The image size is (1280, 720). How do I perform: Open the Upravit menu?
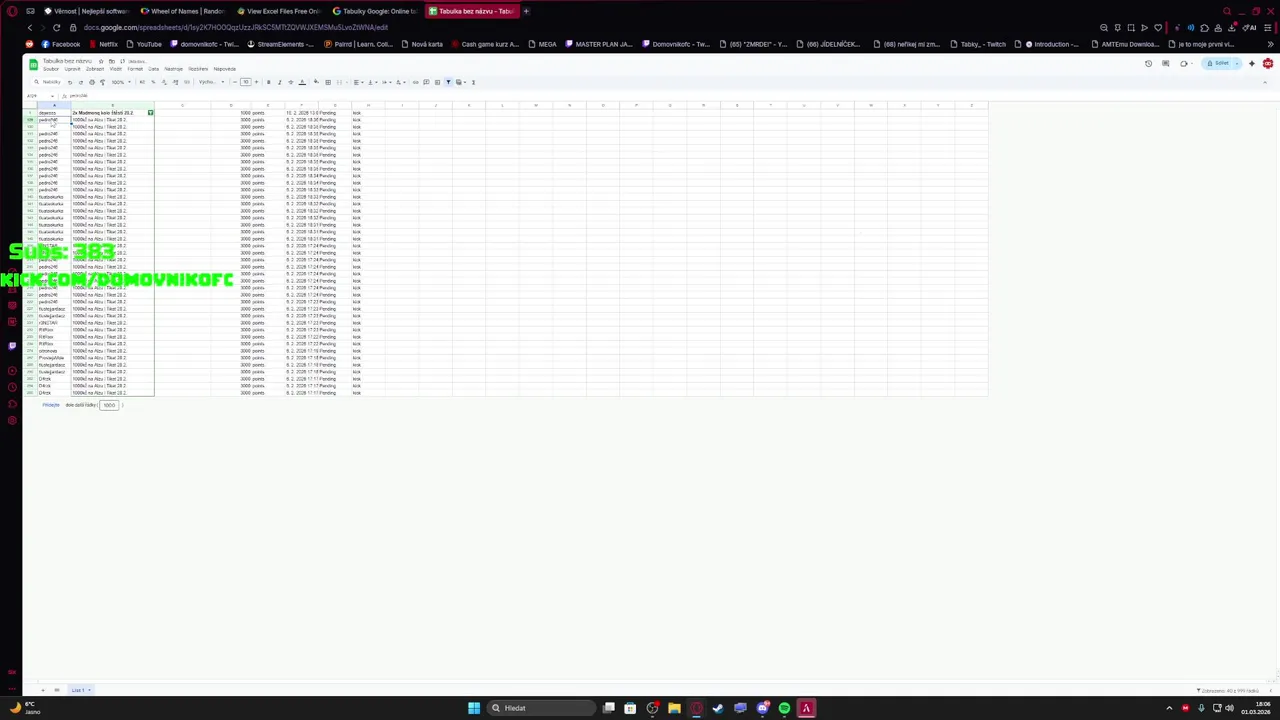(x=72, y=69)
